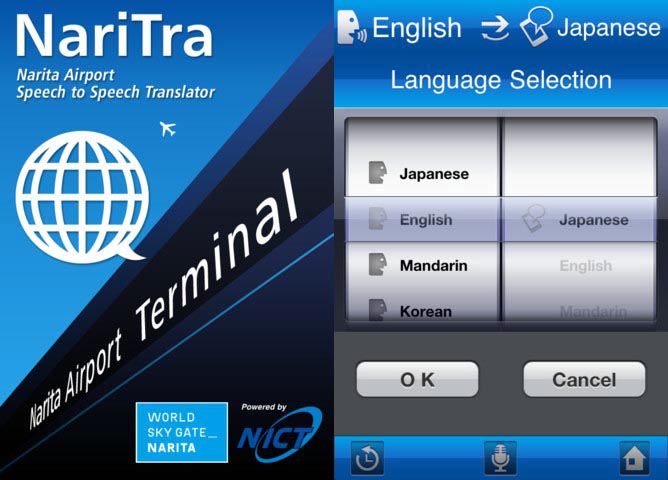Image resolution: width=668 pixels, height=480 pixels.
Task: Tap the World Sky Gate Narita logo
Action: pyautogui.click(x=182, y=432)
